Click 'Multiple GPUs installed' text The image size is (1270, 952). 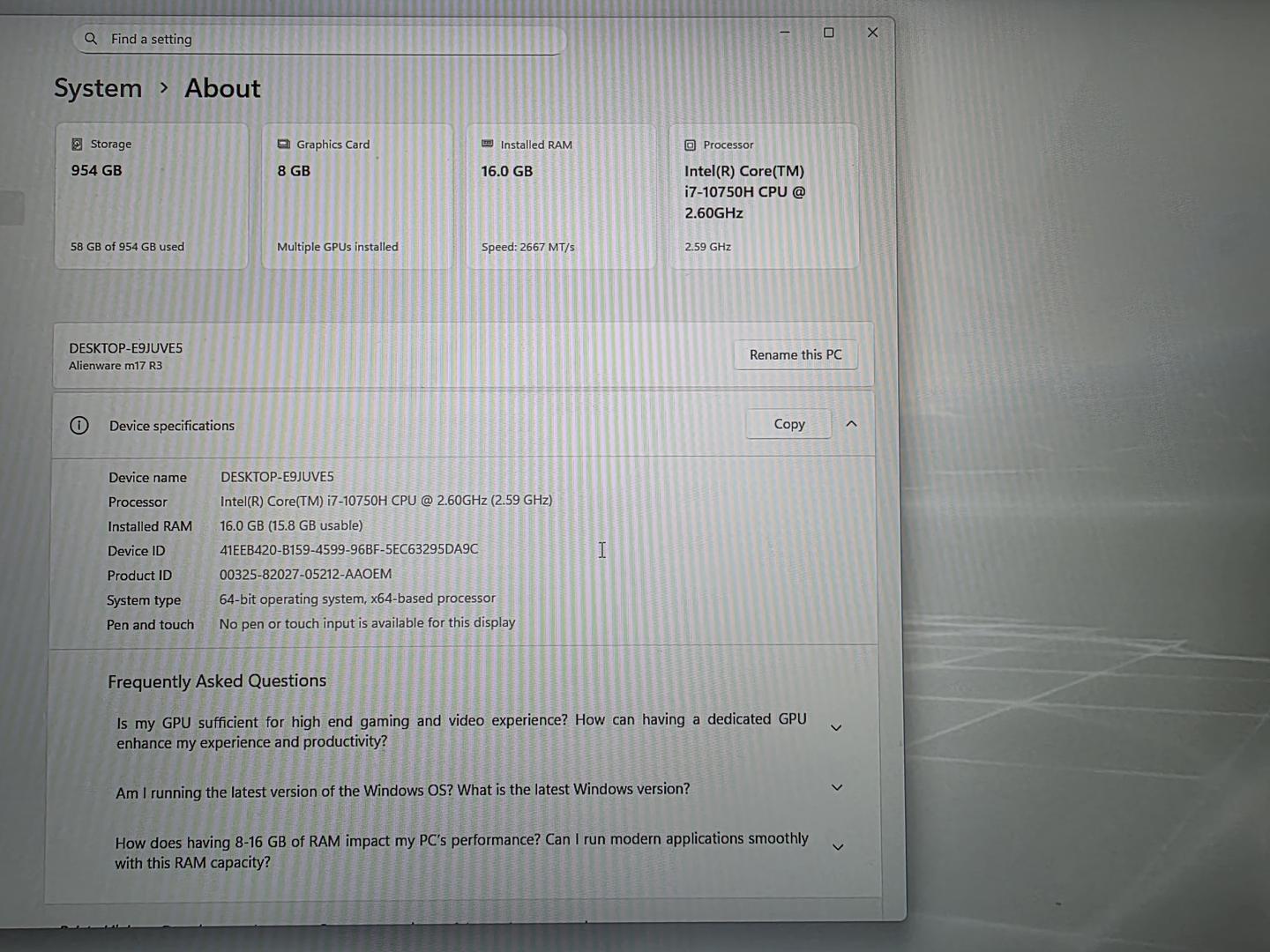338,247
